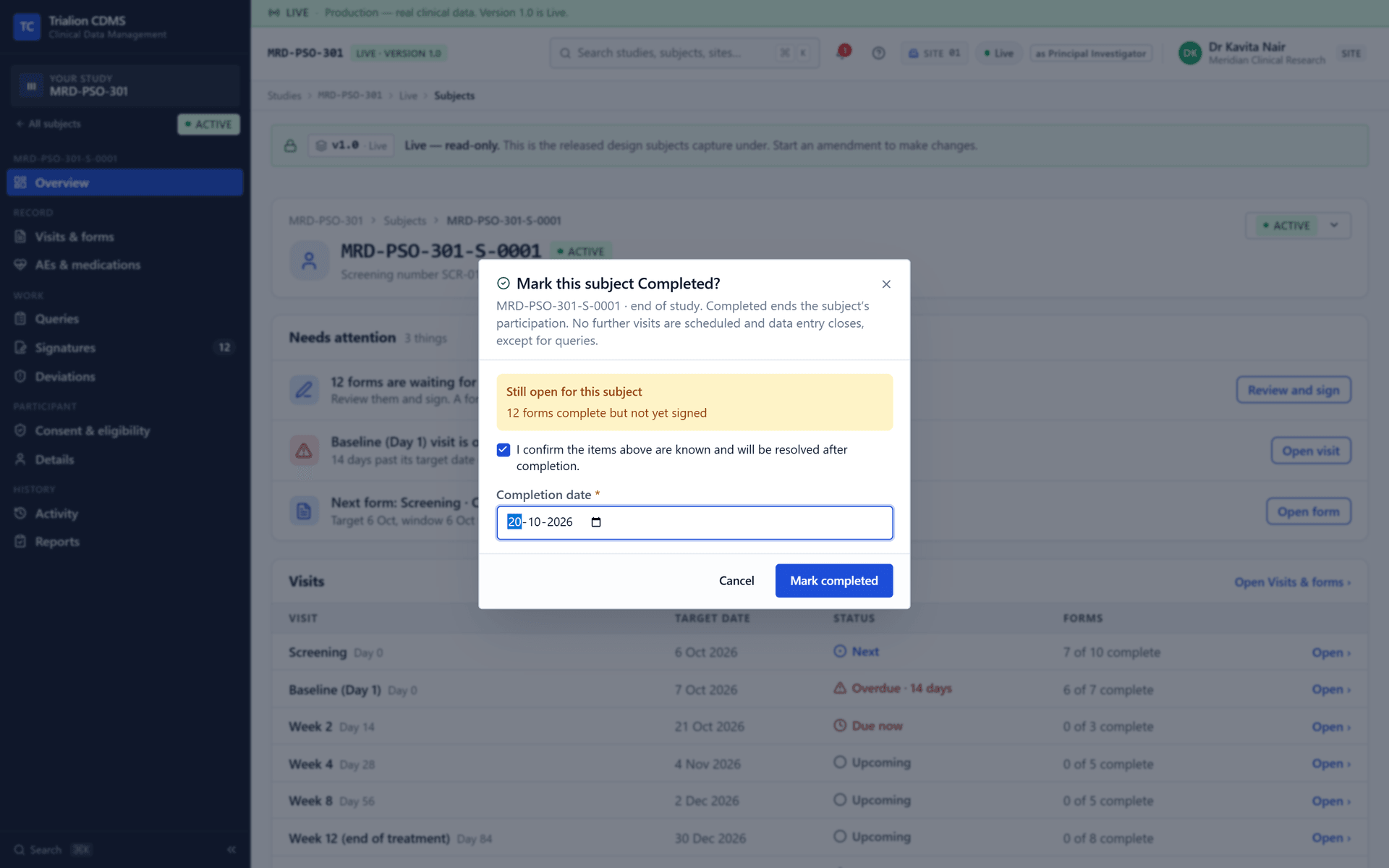Click the Review and sign button
The image size is (1389, 868).
pyautogui.click(x=1294, y=390)
